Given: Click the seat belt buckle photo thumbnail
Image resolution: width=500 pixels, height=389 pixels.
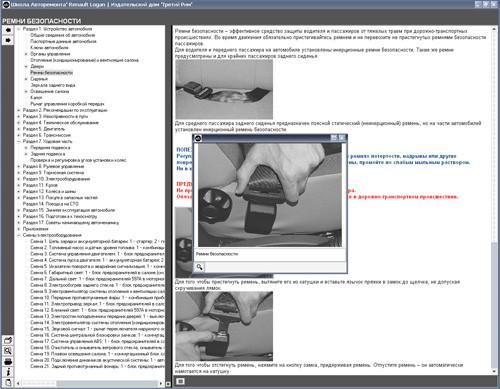Looking at the screenshot, I should coord(224,89).
